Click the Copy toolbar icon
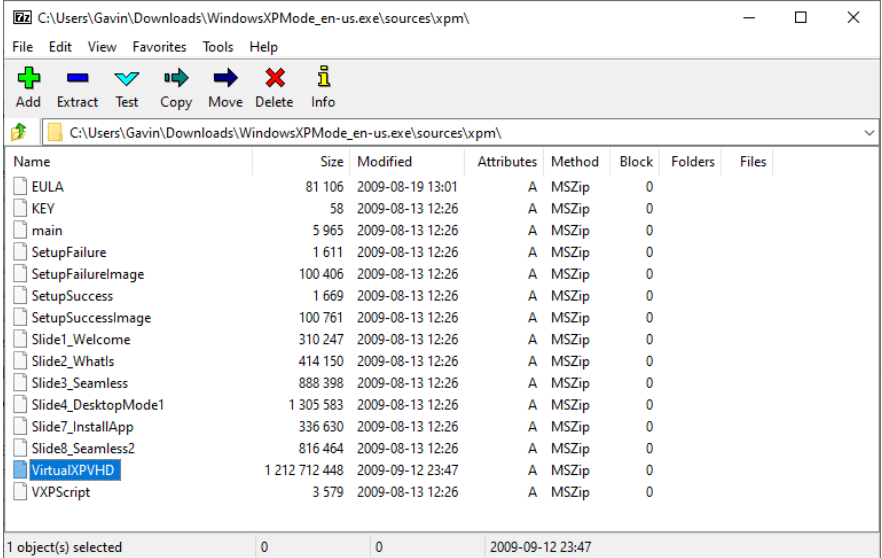 [x=176, y=78]
